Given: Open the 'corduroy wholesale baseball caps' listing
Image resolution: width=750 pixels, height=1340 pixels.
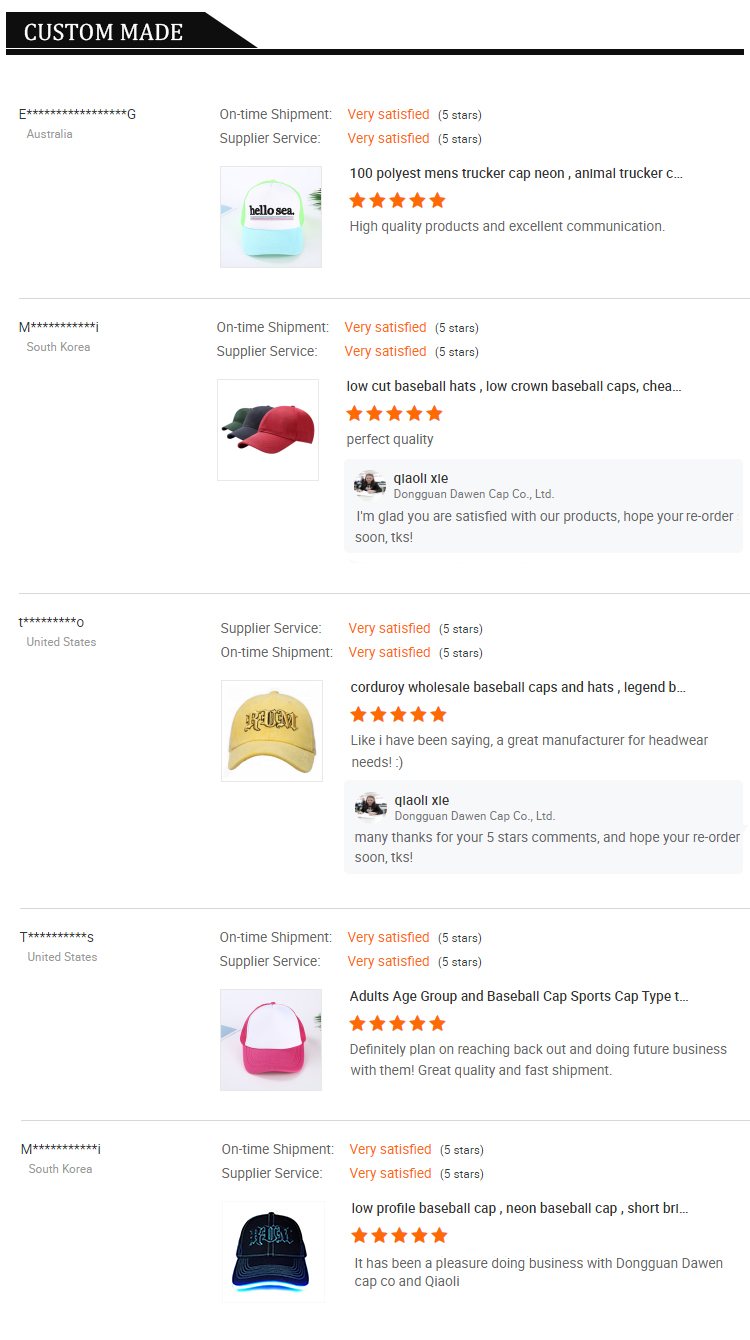Looking at the screenshot, I should (514, 687).
